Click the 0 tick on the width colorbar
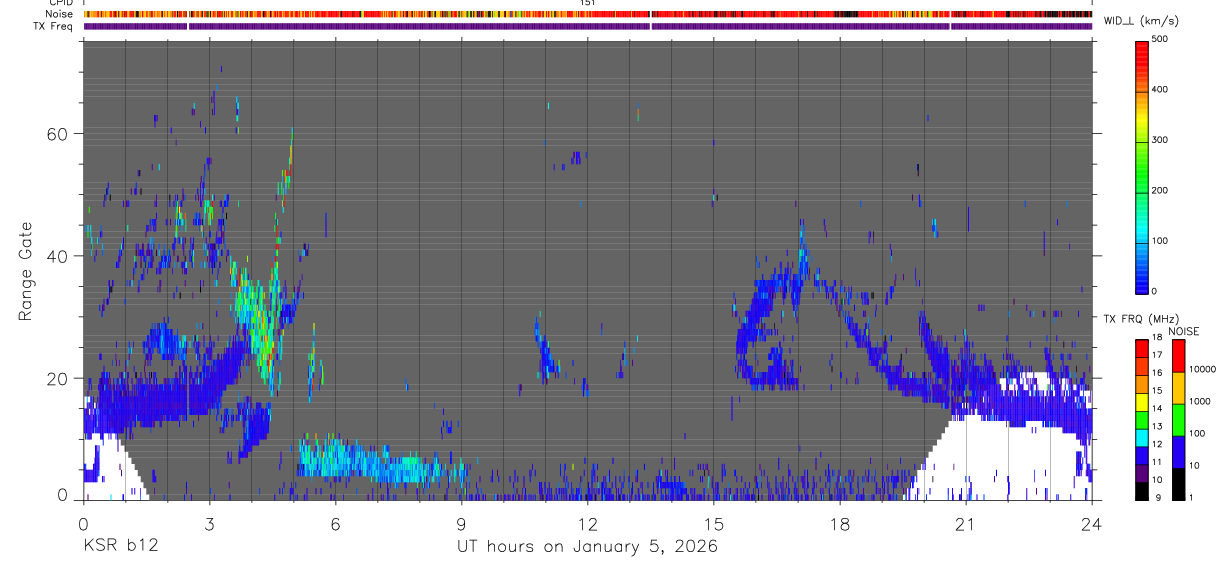1228x567 pixels. point(1155,291)
